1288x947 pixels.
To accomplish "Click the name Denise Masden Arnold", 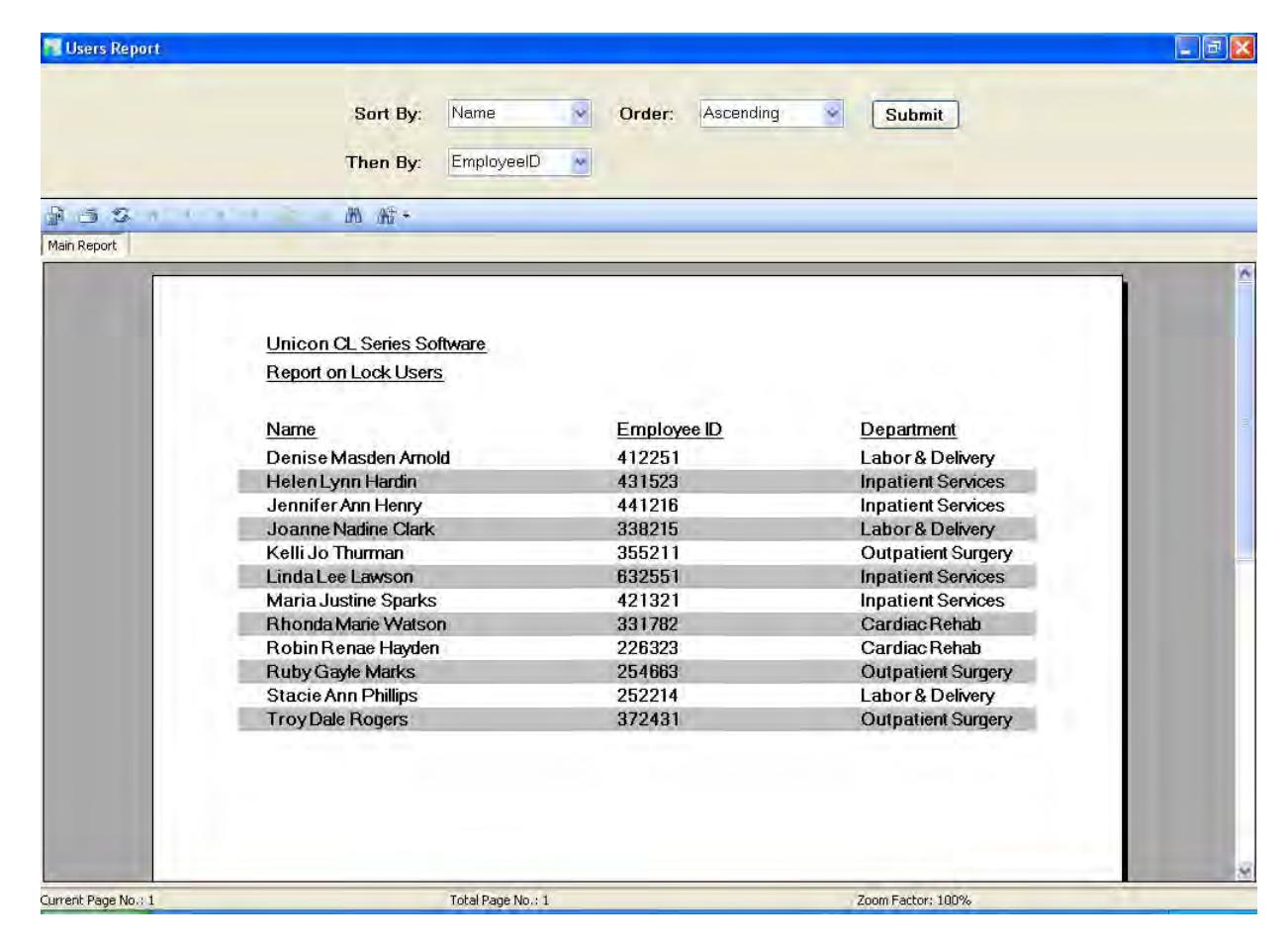I will point(358,457).
